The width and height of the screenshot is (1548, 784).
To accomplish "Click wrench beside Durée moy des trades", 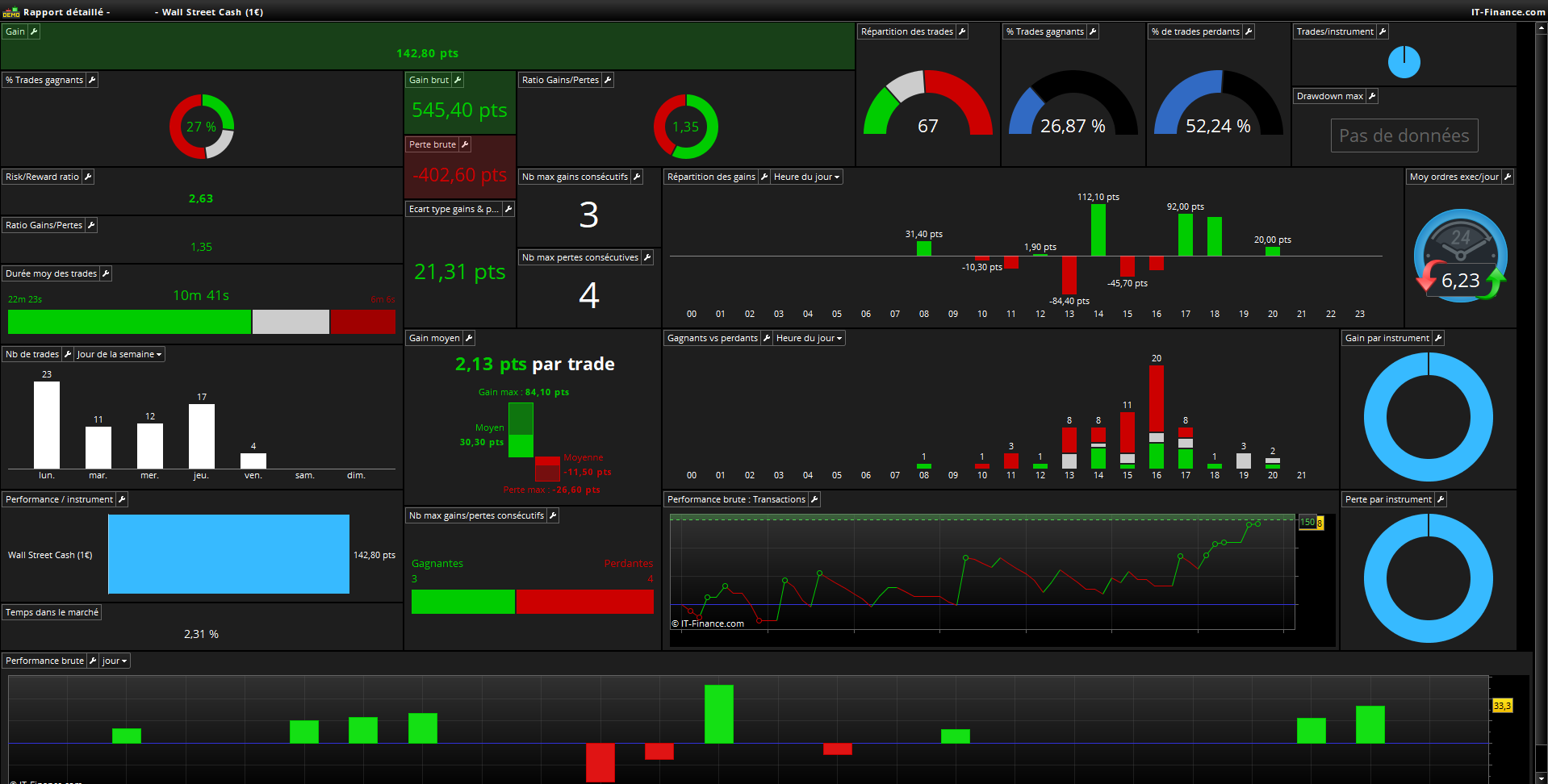I will click(106, 273).
